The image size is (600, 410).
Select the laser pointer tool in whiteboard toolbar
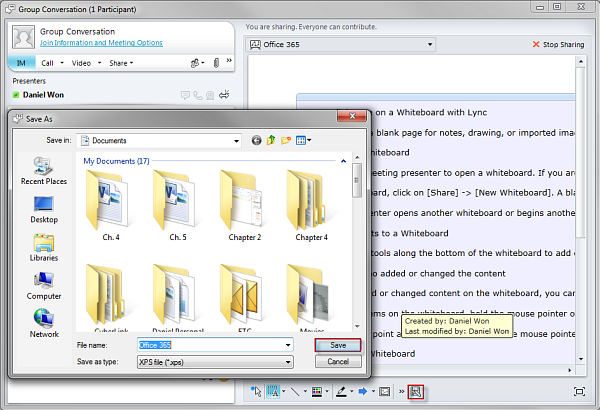coord(256,391)
